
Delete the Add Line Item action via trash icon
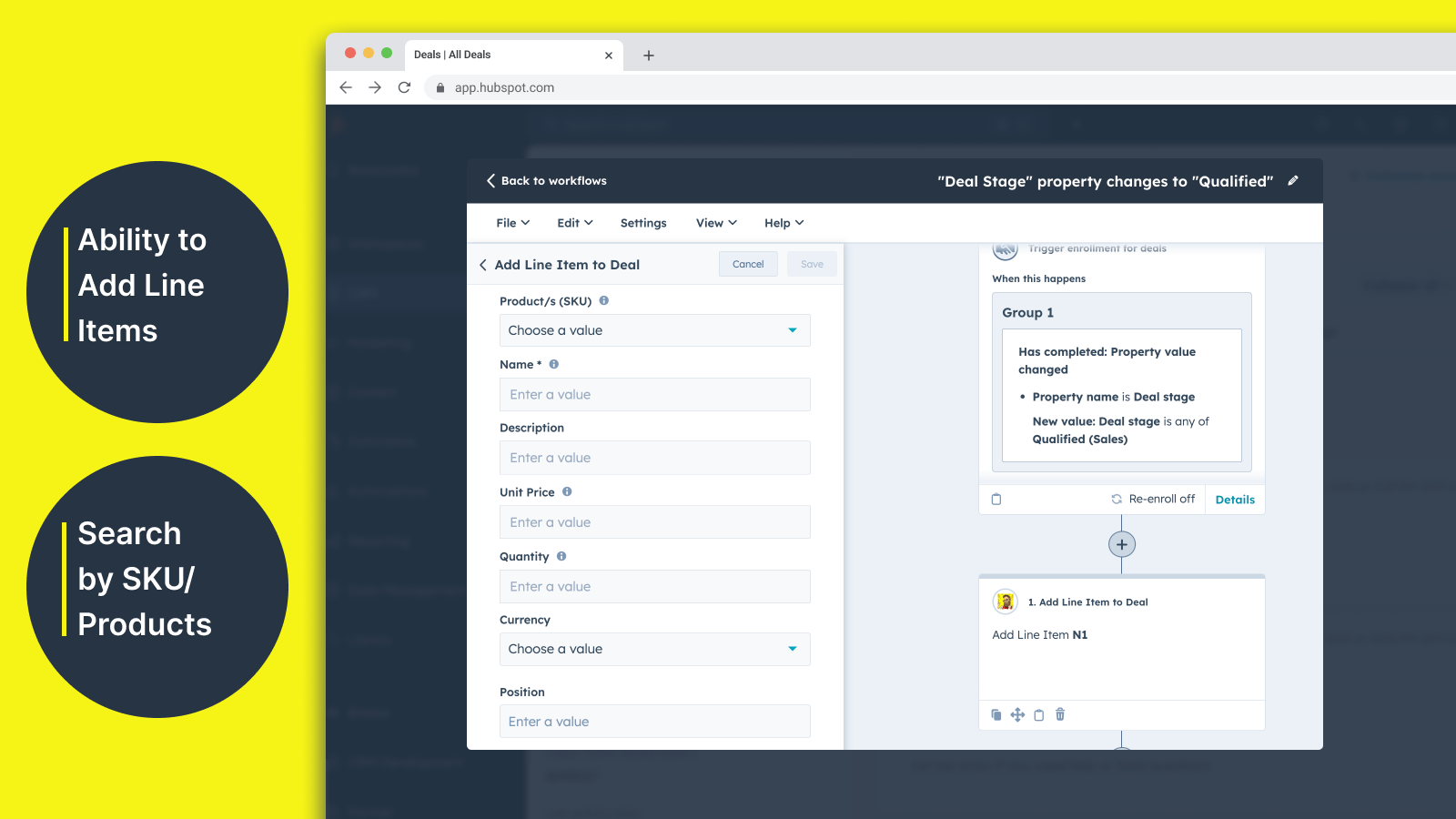pyautogui.click(x=1060, y=714)
